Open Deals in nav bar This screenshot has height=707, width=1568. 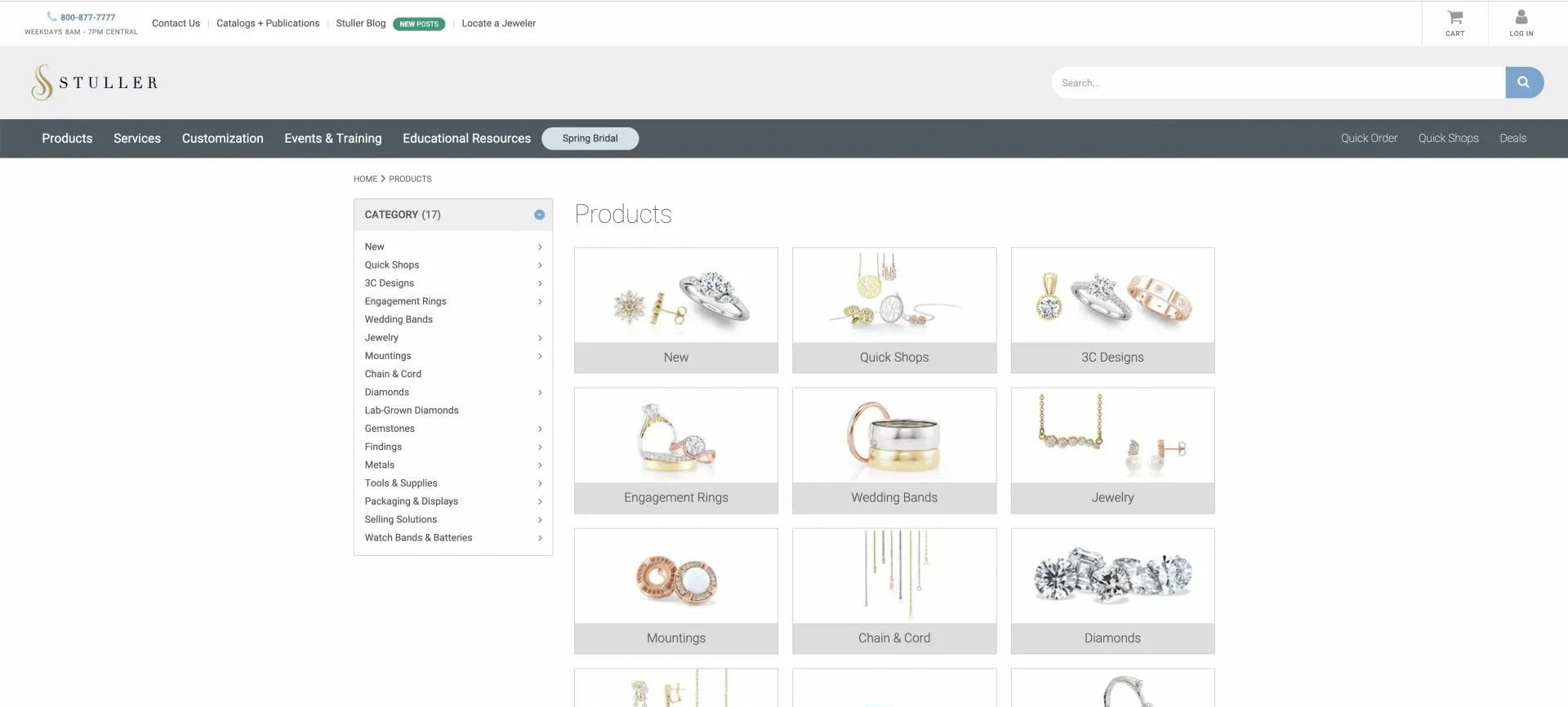(1512, 138)
